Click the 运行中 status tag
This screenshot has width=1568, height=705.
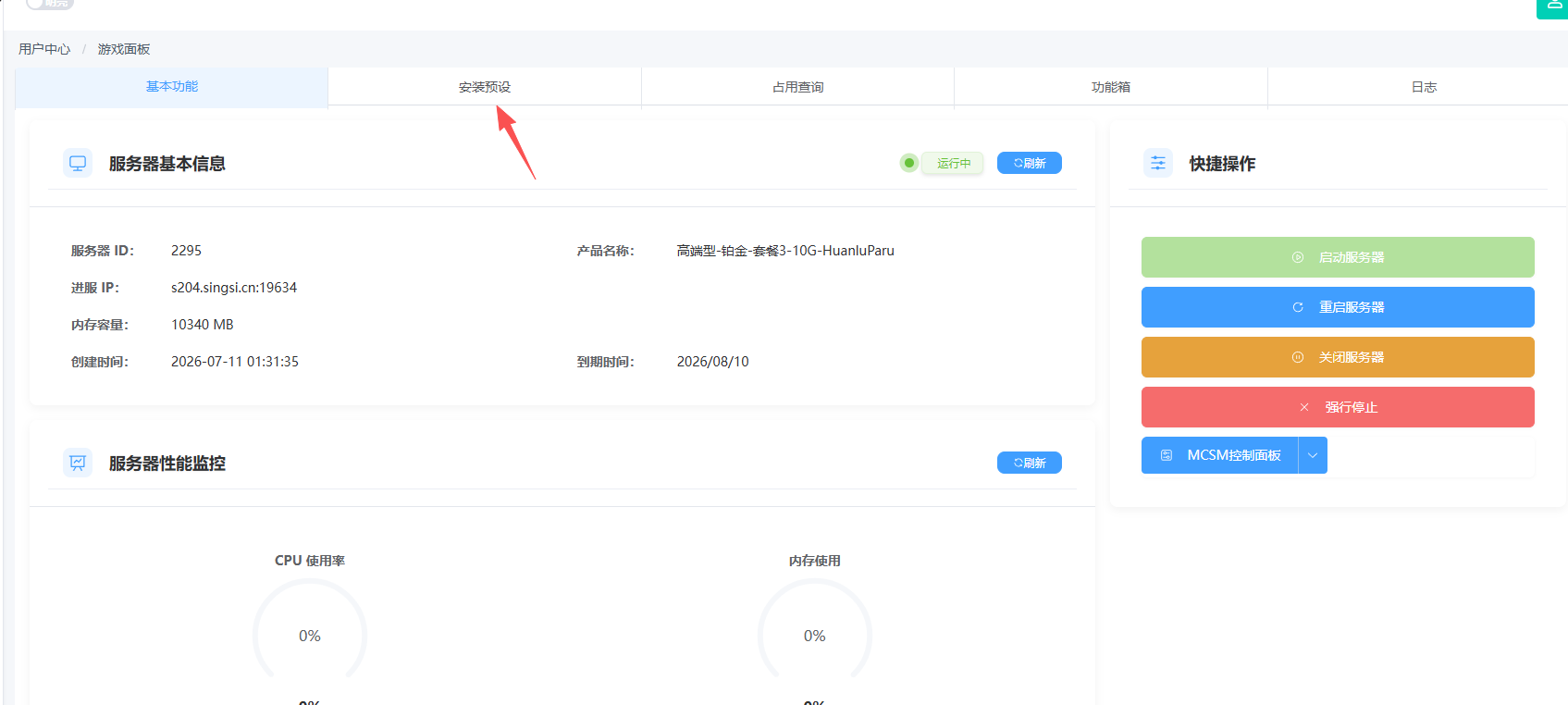pyautogui.click(x=954, y=163)
